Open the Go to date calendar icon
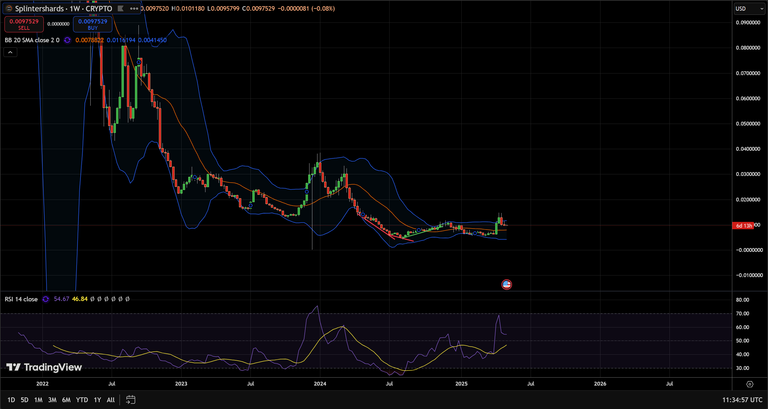The image size is (768, 409). (x=130, y=400)
